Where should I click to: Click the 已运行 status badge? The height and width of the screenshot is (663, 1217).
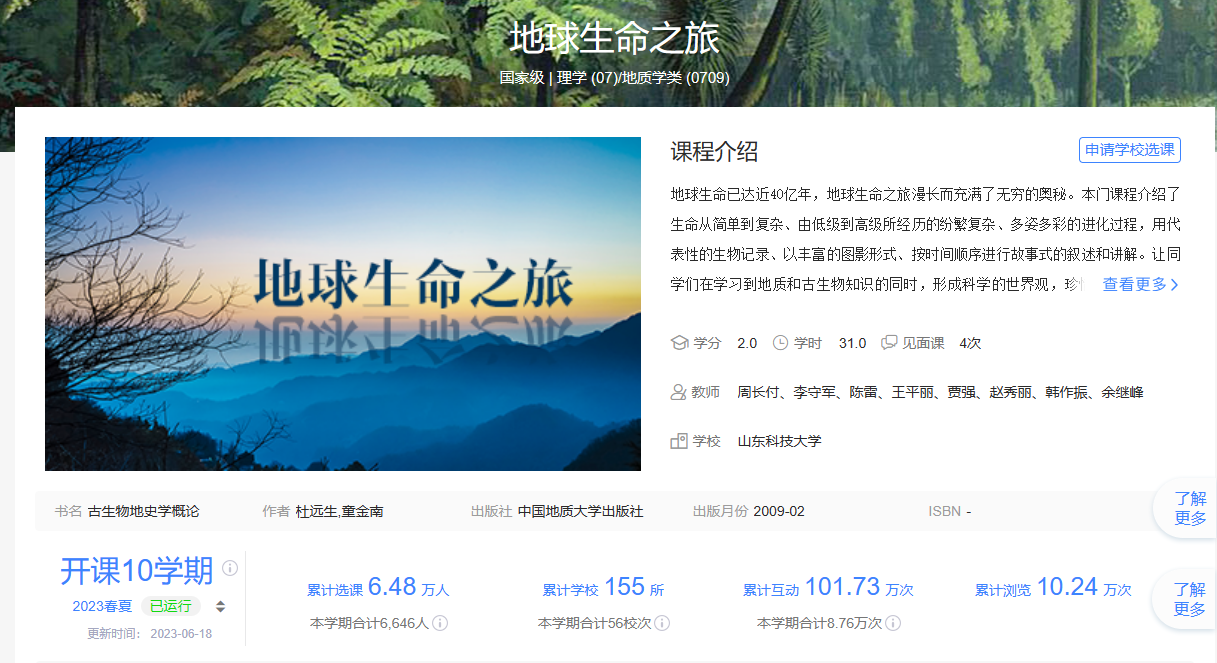pos(170,606)
